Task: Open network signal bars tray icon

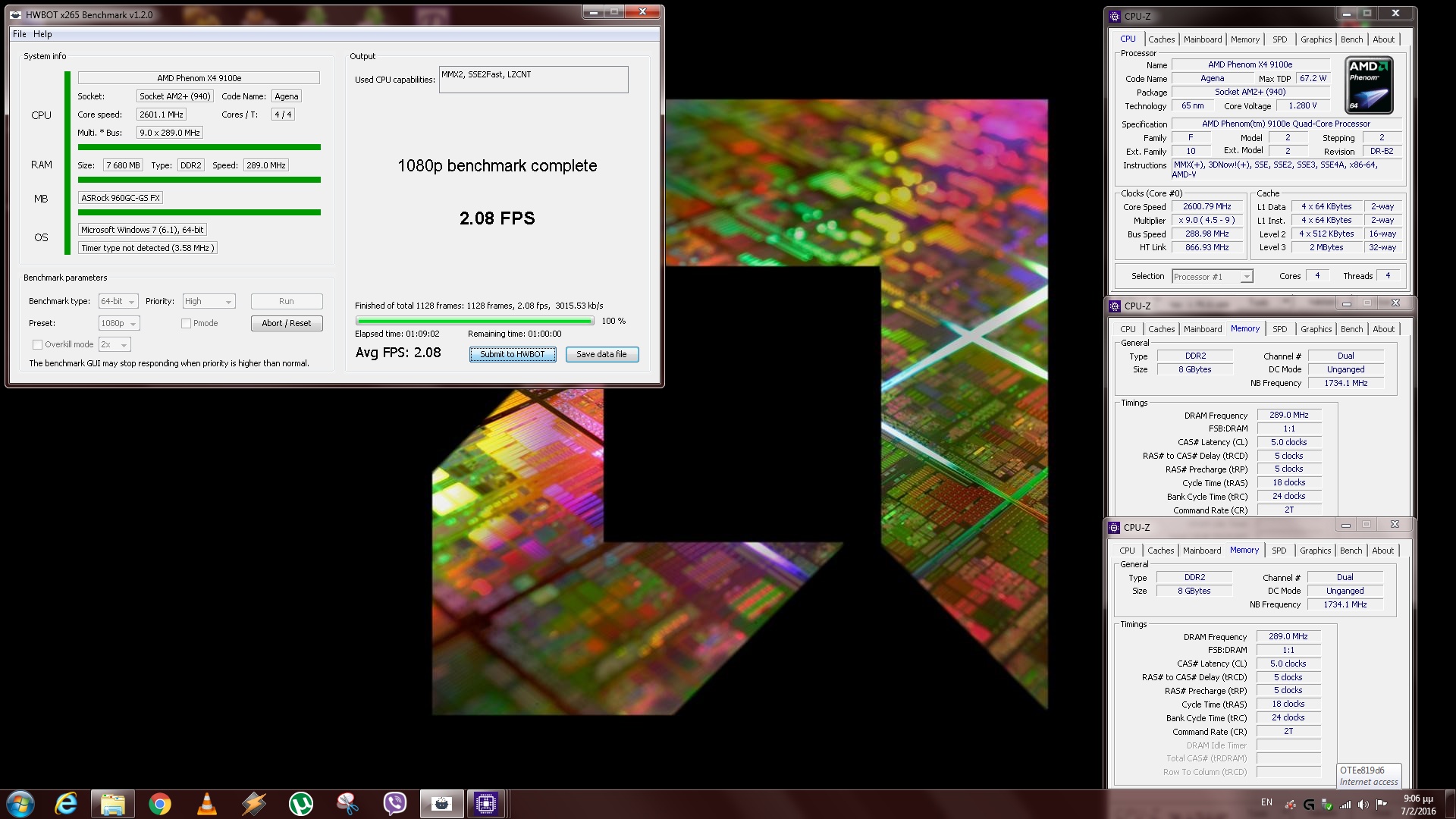Action: click(x=1345, y=805)
